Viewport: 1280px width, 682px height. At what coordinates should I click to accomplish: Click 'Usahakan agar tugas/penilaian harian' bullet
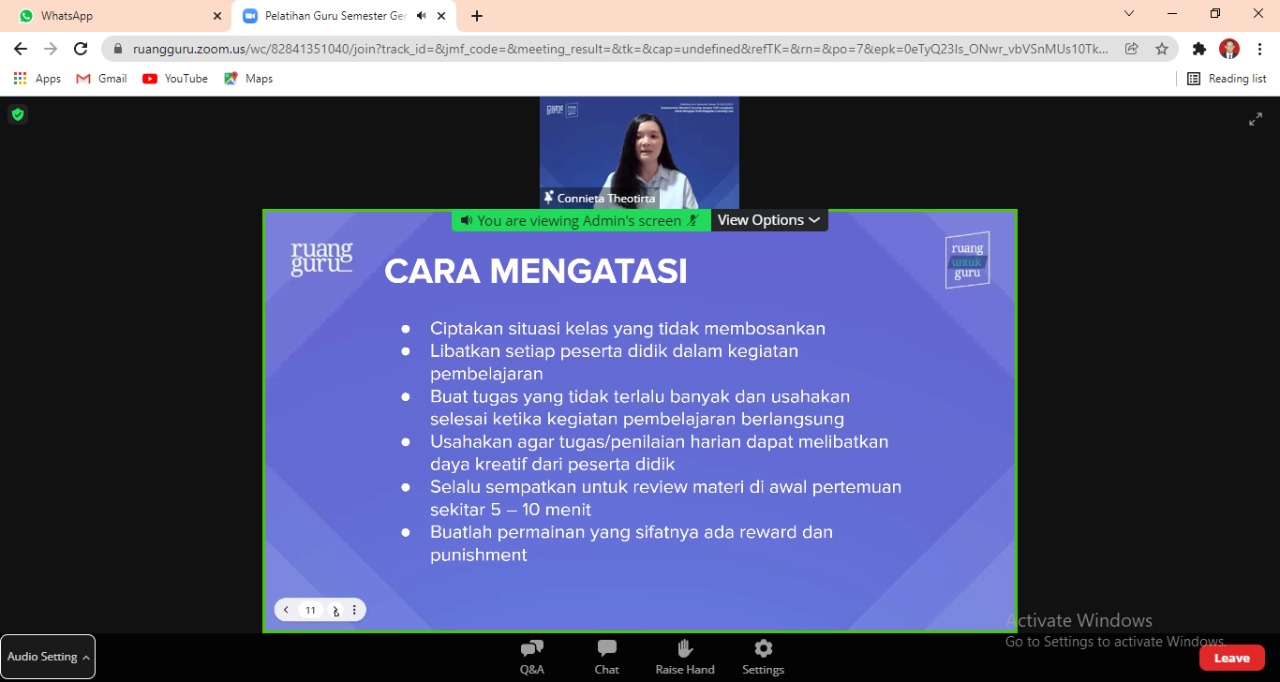(659, 452)
